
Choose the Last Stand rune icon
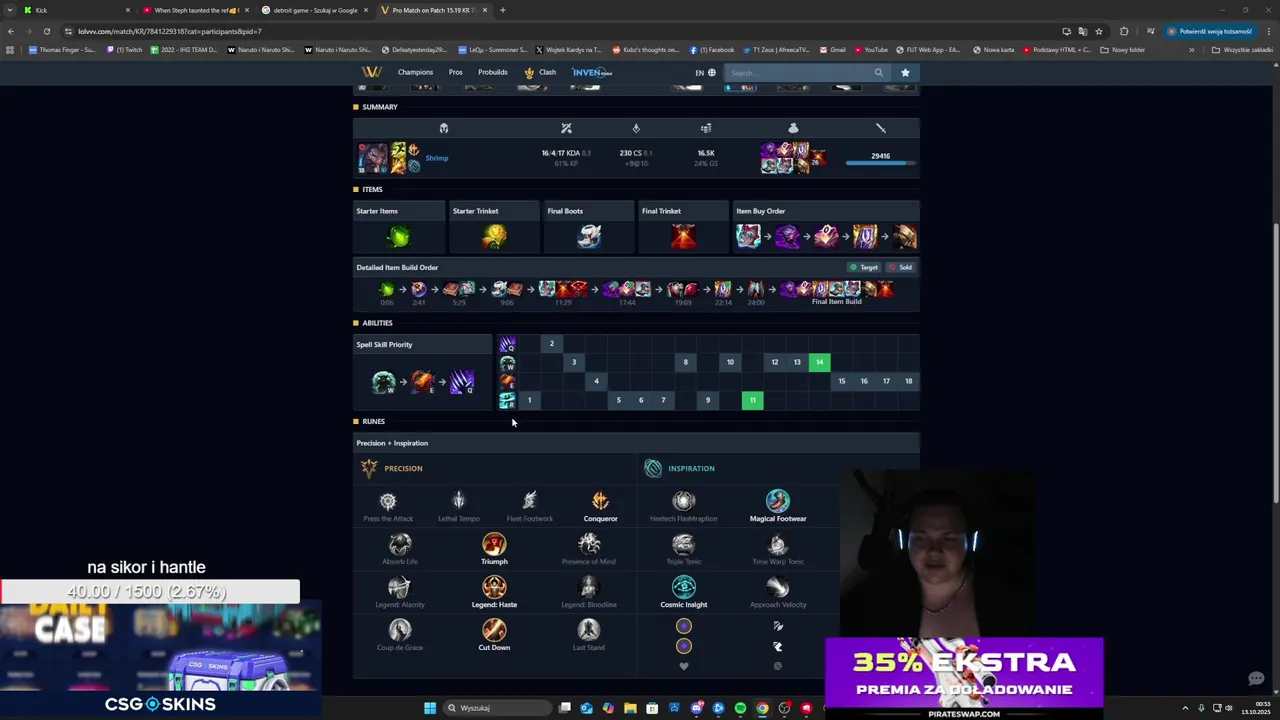click(x=589, y=630)
